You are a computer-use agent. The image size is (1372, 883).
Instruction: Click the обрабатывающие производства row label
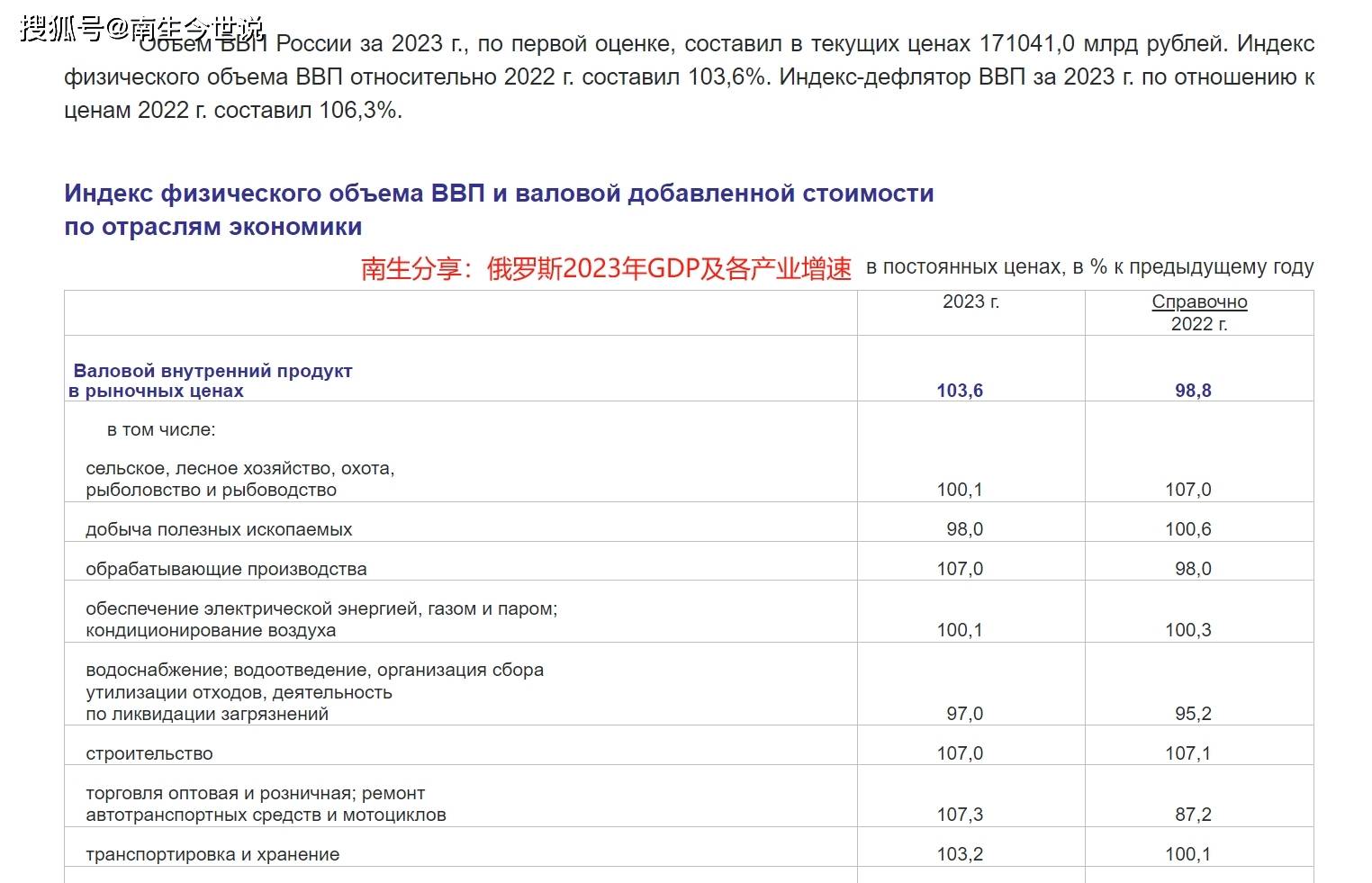[x=227, y=569]
